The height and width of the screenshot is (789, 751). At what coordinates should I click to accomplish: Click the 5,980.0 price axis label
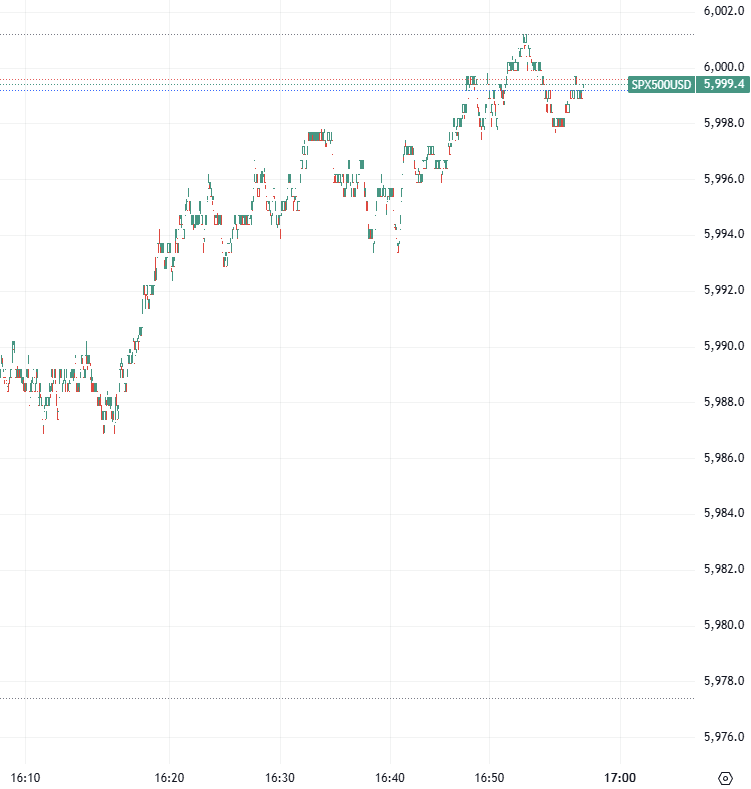(x=724, y=624)
